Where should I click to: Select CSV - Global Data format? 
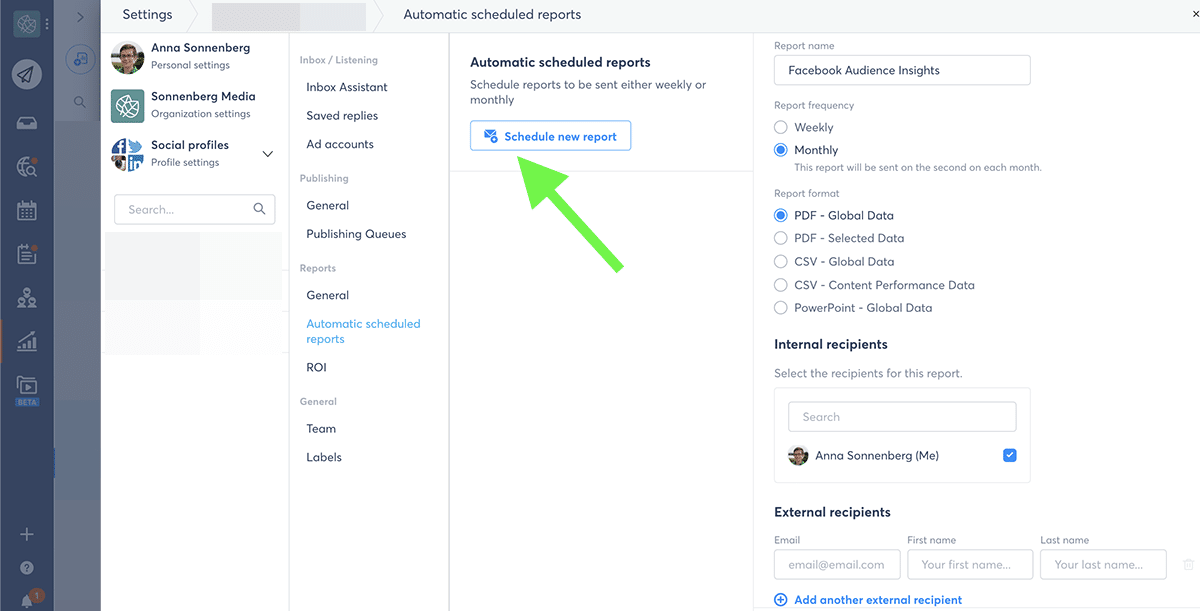pyautogui.click(x=781, y=262)
